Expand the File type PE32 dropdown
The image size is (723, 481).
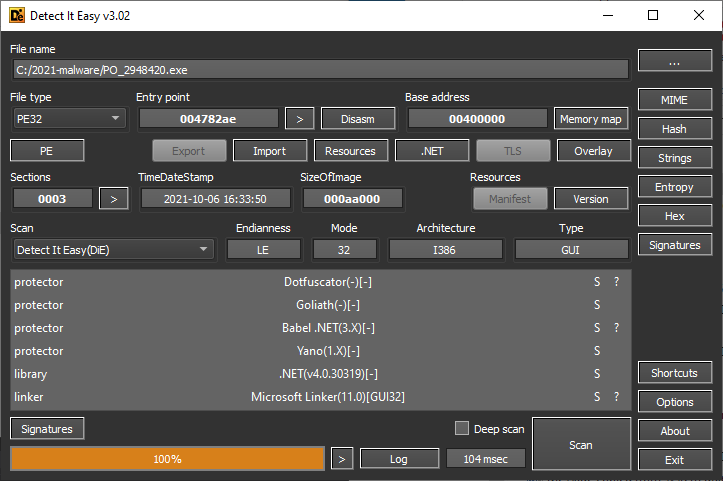pyautogui.click(x=68, y=119)
